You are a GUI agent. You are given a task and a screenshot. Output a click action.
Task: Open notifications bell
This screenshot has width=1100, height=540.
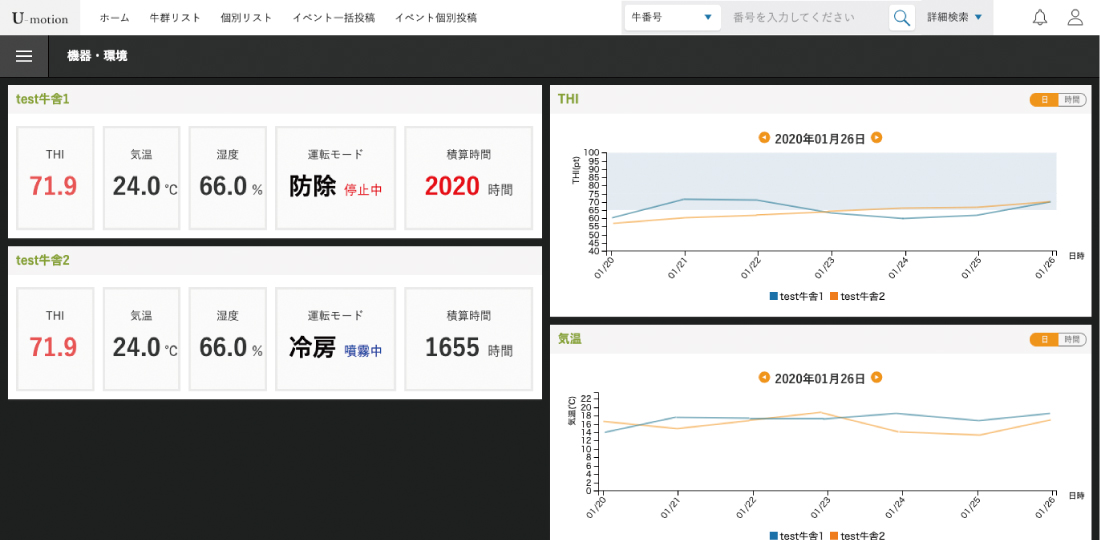coord(1040,17)
